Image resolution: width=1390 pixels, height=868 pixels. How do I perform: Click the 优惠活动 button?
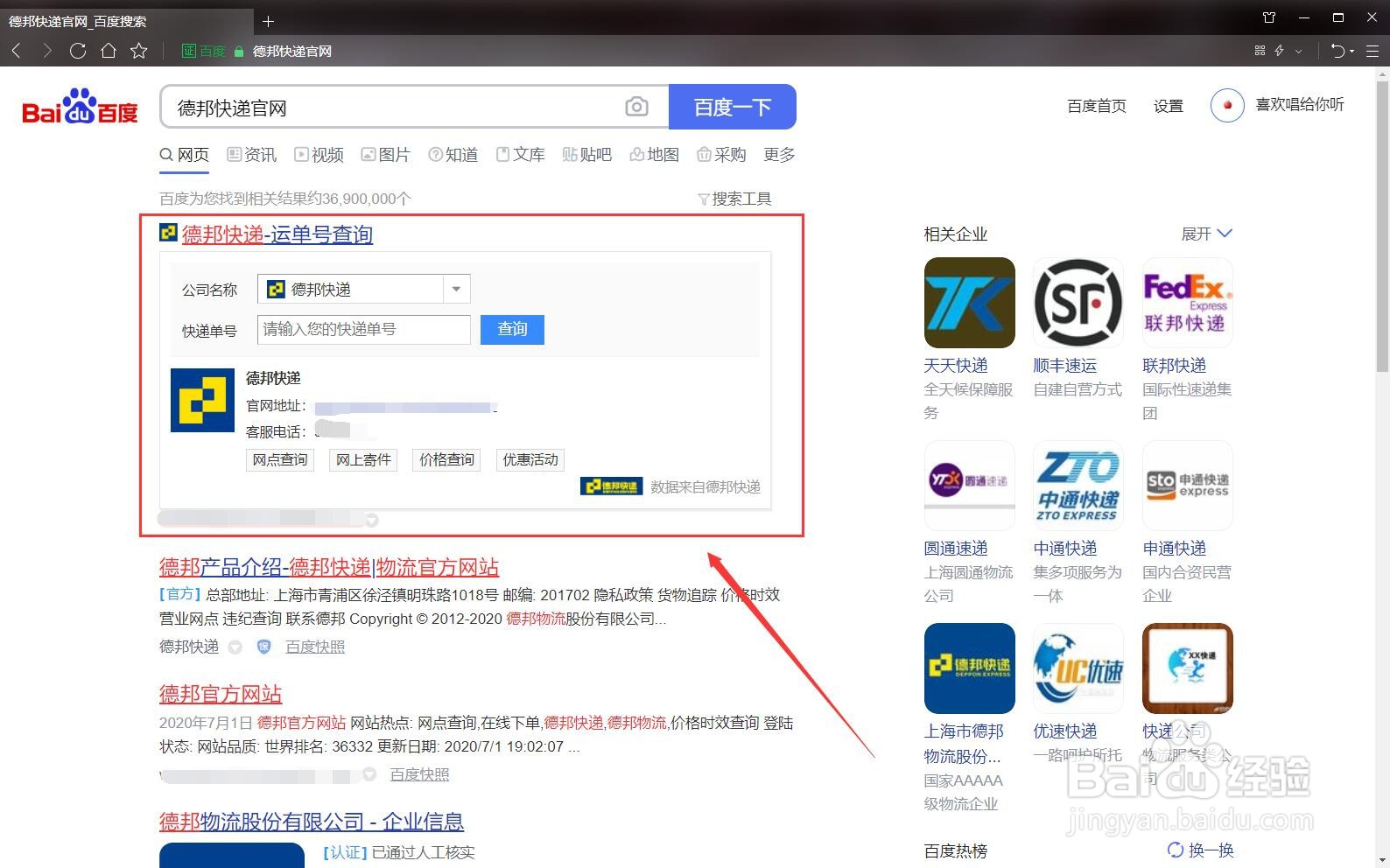click(x=530, y=459)
